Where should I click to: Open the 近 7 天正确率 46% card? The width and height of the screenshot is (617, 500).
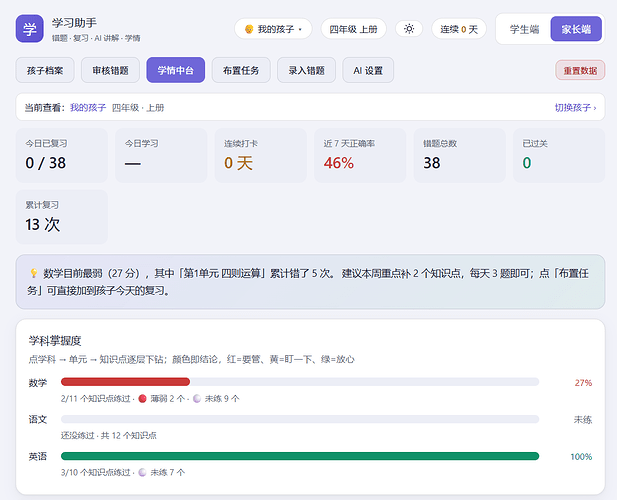tap(360, 155)
